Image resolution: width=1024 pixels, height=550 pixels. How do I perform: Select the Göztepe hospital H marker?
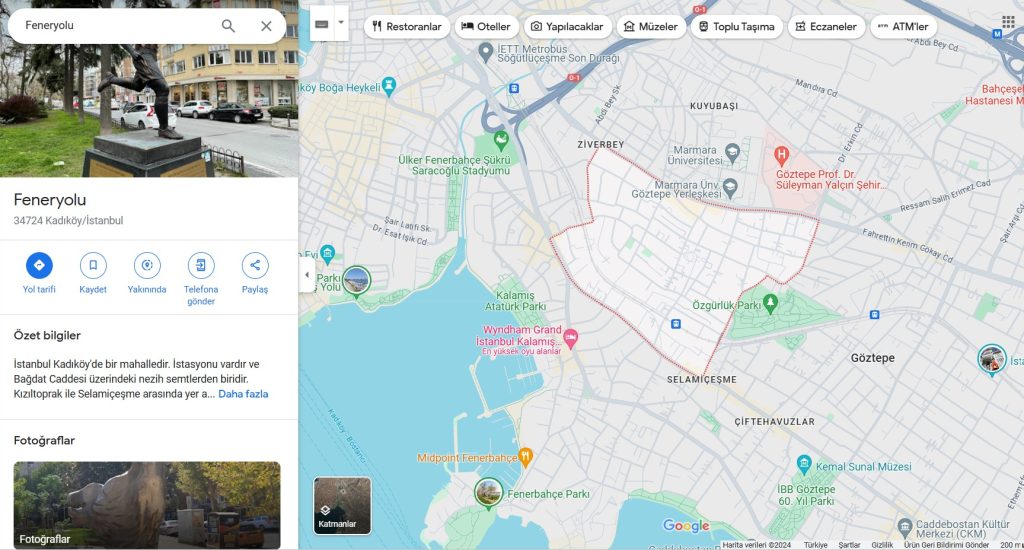[781, 156]
